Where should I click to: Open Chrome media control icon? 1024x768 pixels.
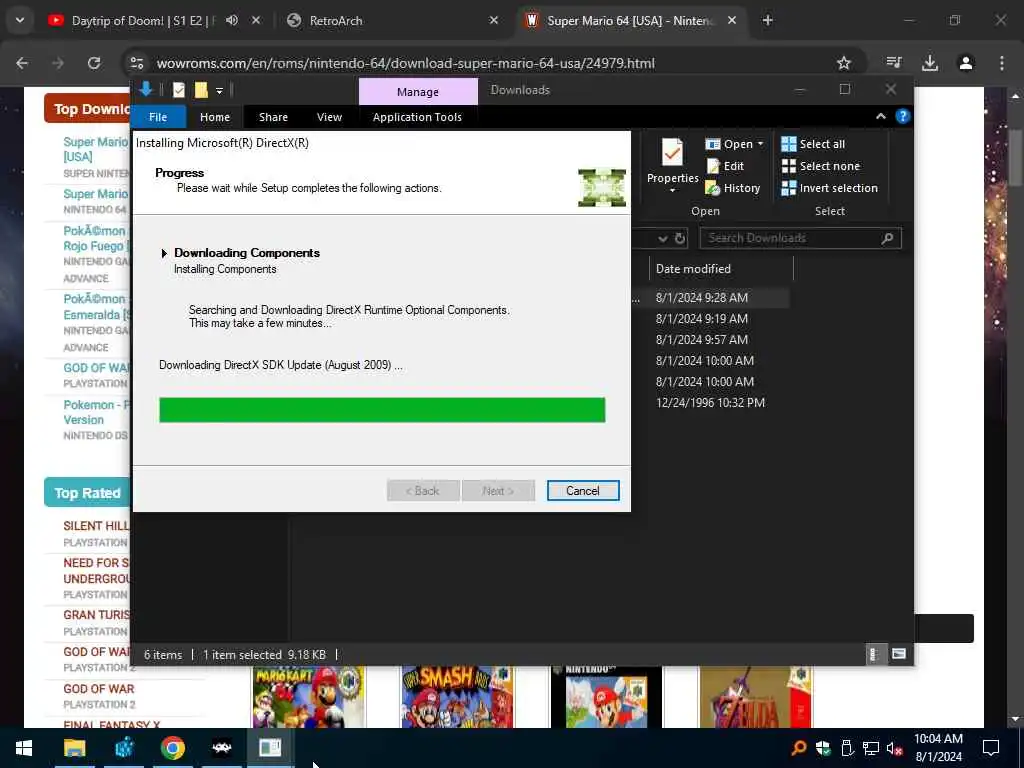pos(894,63)
